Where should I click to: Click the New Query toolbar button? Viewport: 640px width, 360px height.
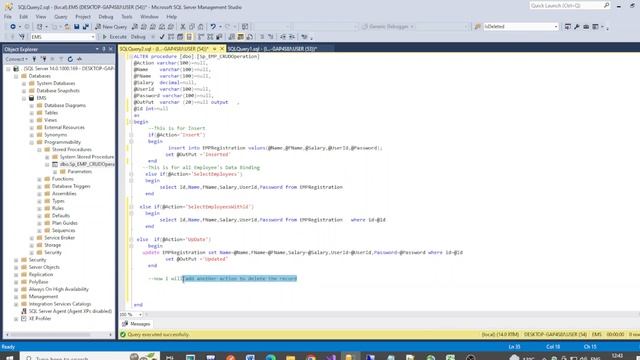[111, 27]
